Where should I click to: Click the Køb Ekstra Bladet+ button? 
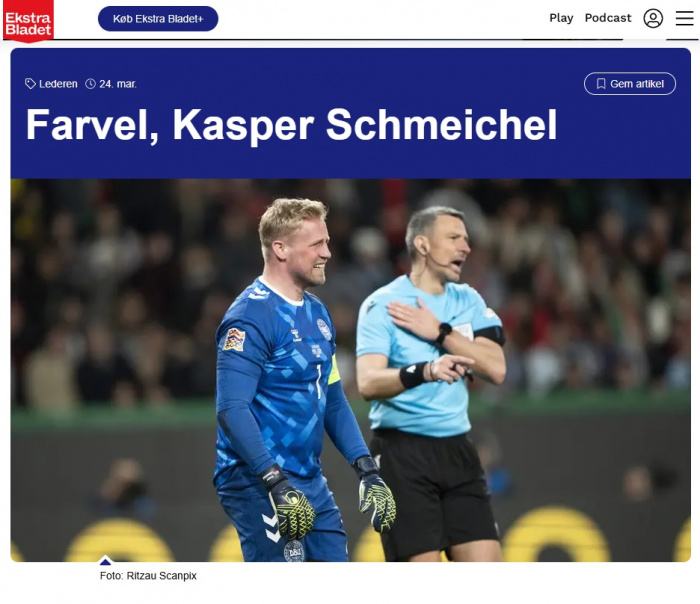pyautogui.click(x=158, y=19)
